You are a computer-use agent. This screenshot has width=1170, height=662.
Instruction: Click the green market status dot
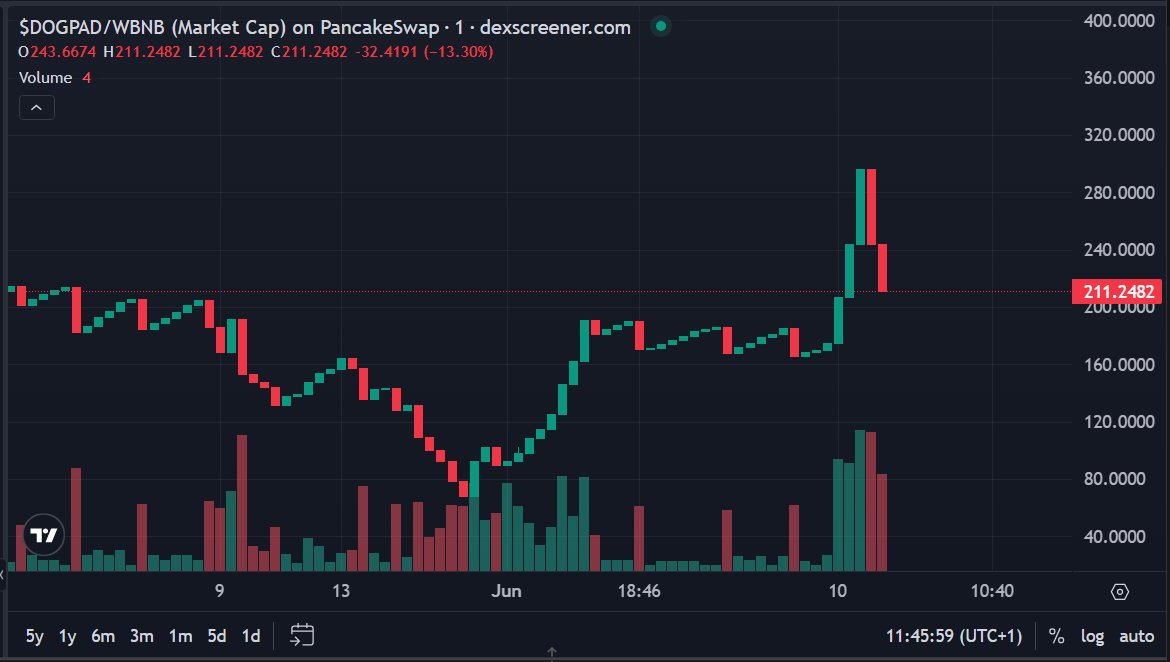click(x=660, y=27)
